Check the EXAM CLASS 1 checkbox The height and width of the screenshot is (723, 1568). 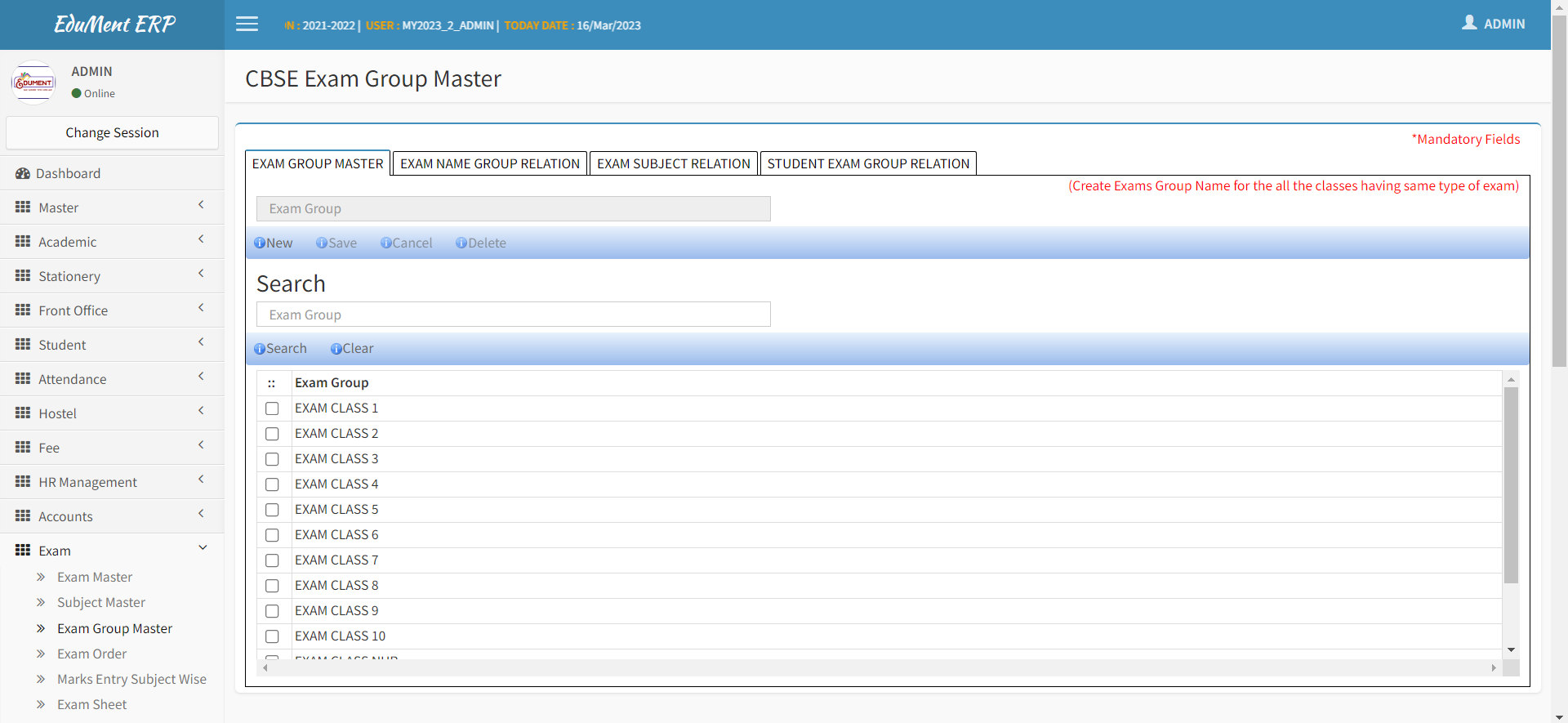(x=272, y=408)
